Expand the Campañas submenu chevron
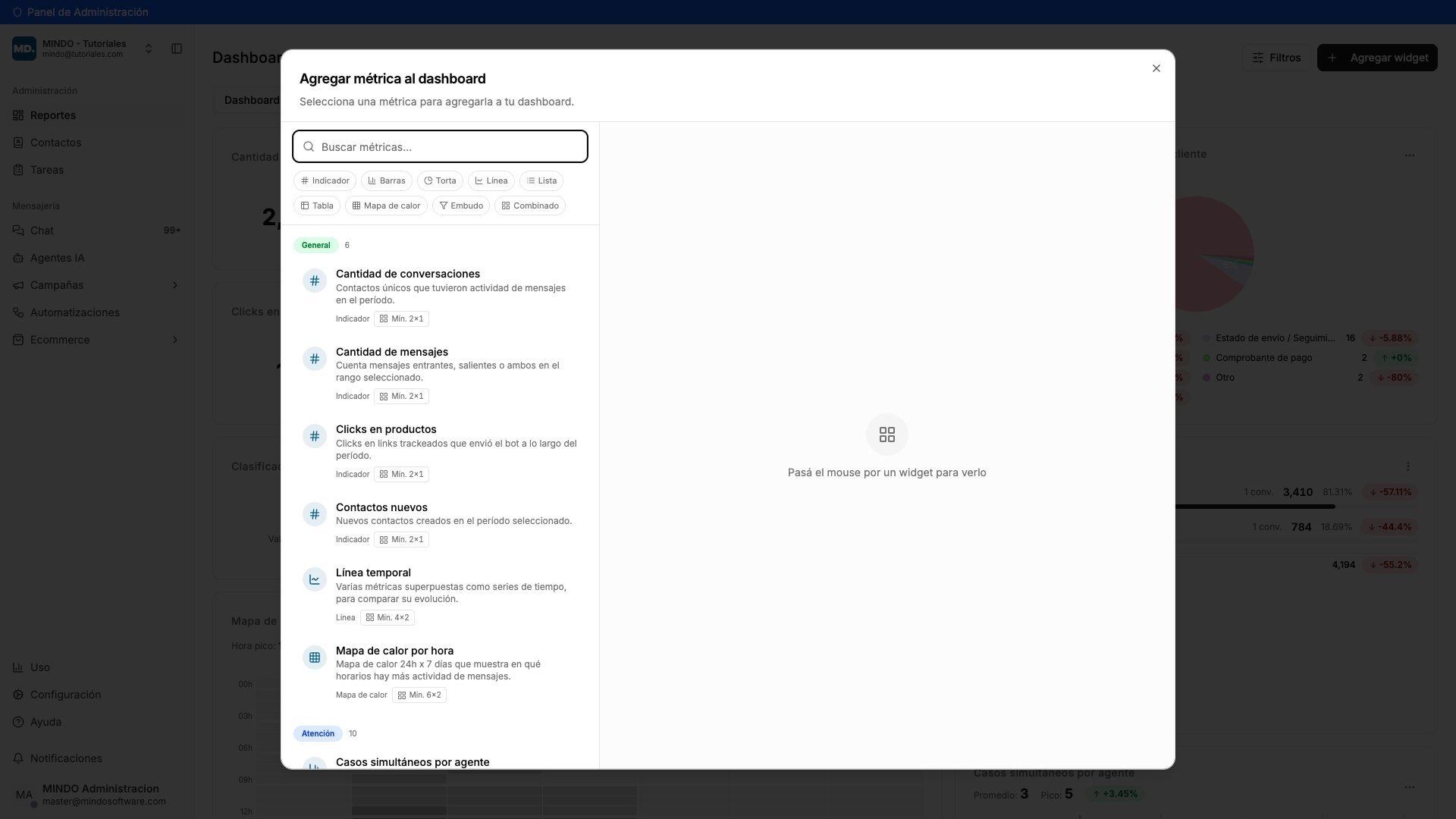Viewport: 1456px width, 819px height. tap(175, 285)
